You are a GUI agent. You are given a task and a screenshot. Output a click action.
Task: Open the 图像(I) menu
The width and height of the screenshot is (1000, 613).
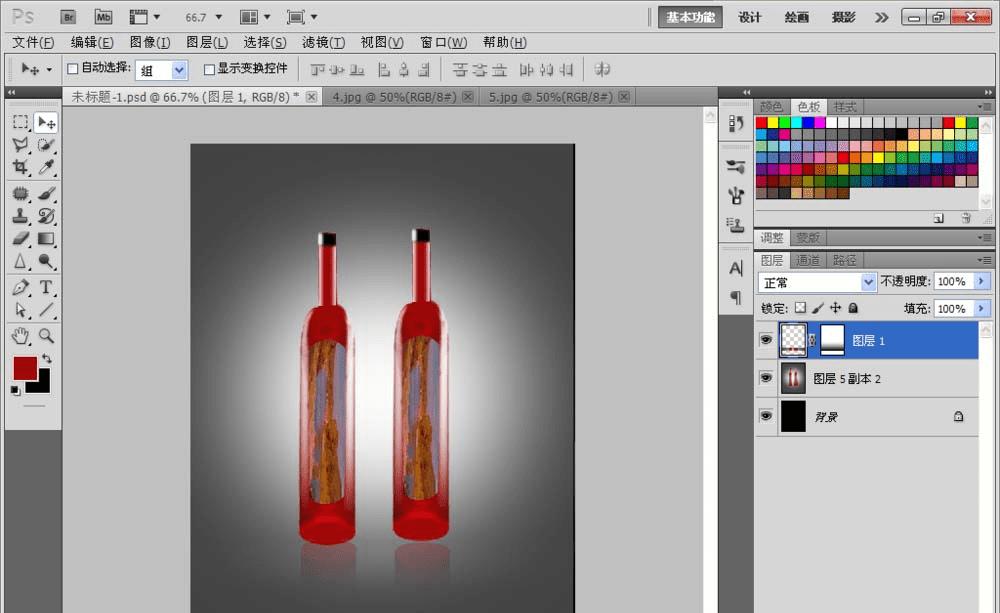pyautogui.click(x=150, y=42)
